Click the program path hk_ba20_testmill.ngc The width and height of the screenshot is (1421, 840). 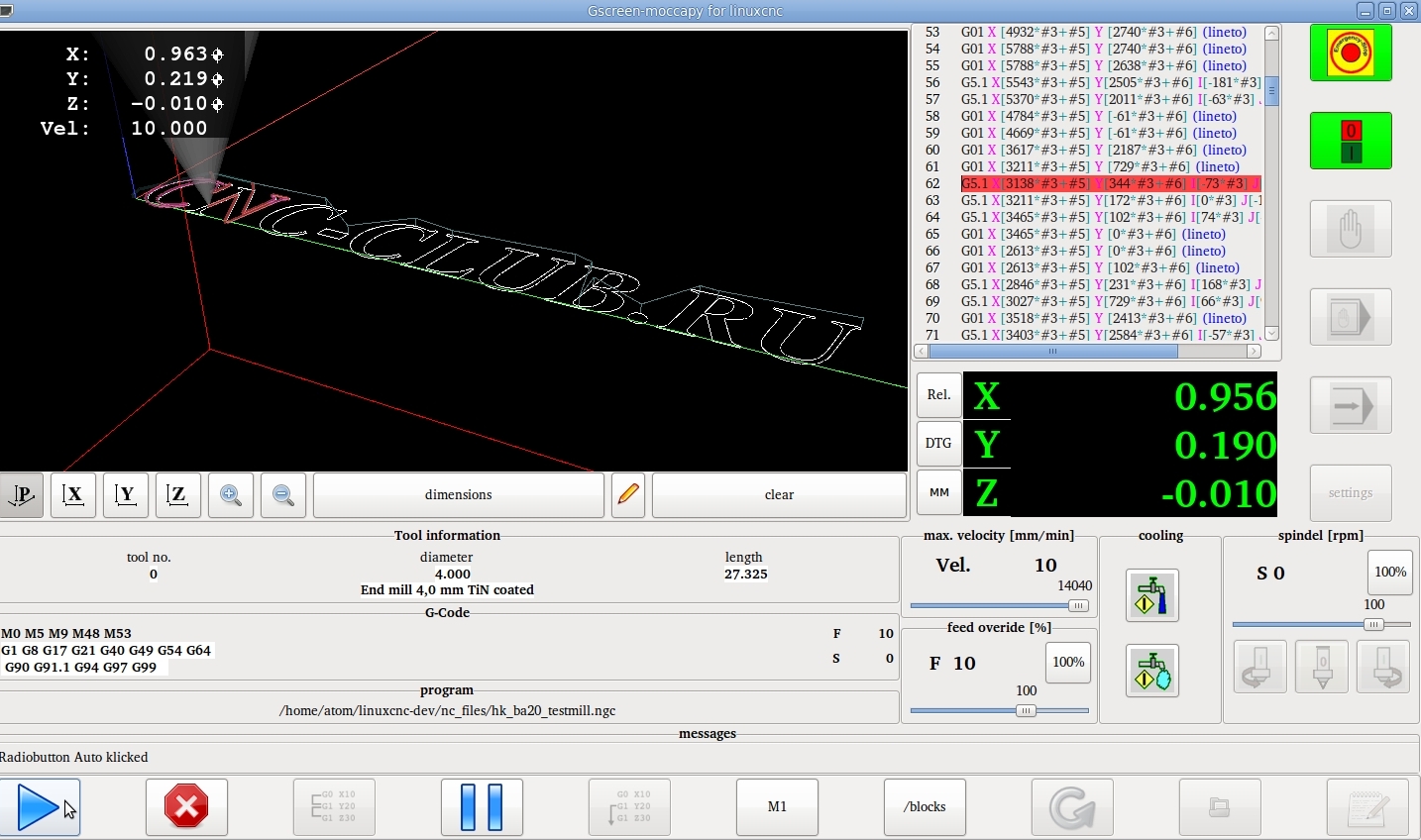pos(448,711)
